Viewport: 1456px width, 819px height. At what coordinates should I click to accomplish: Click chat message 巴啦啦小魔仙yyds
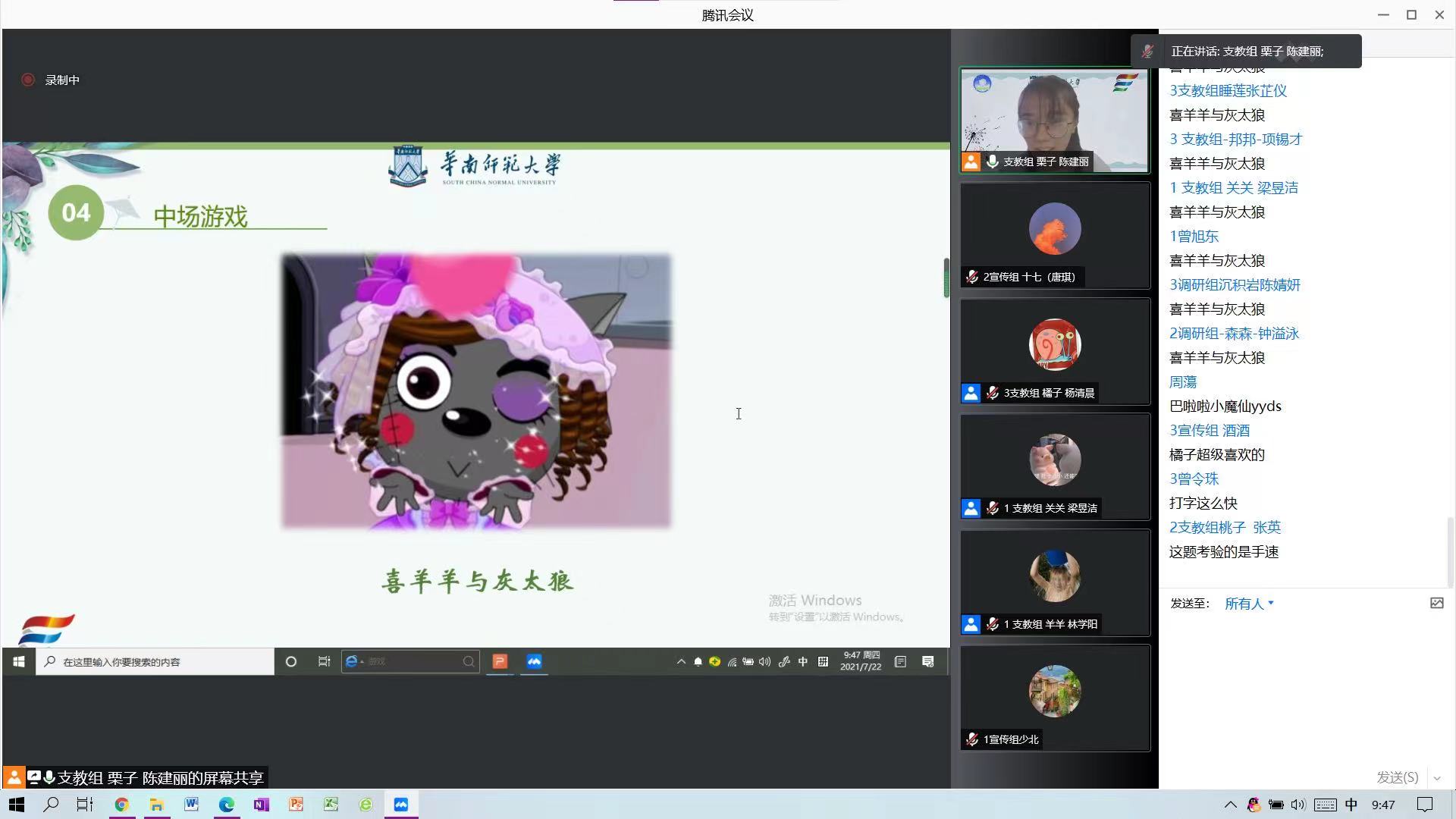click(1225, 406)
